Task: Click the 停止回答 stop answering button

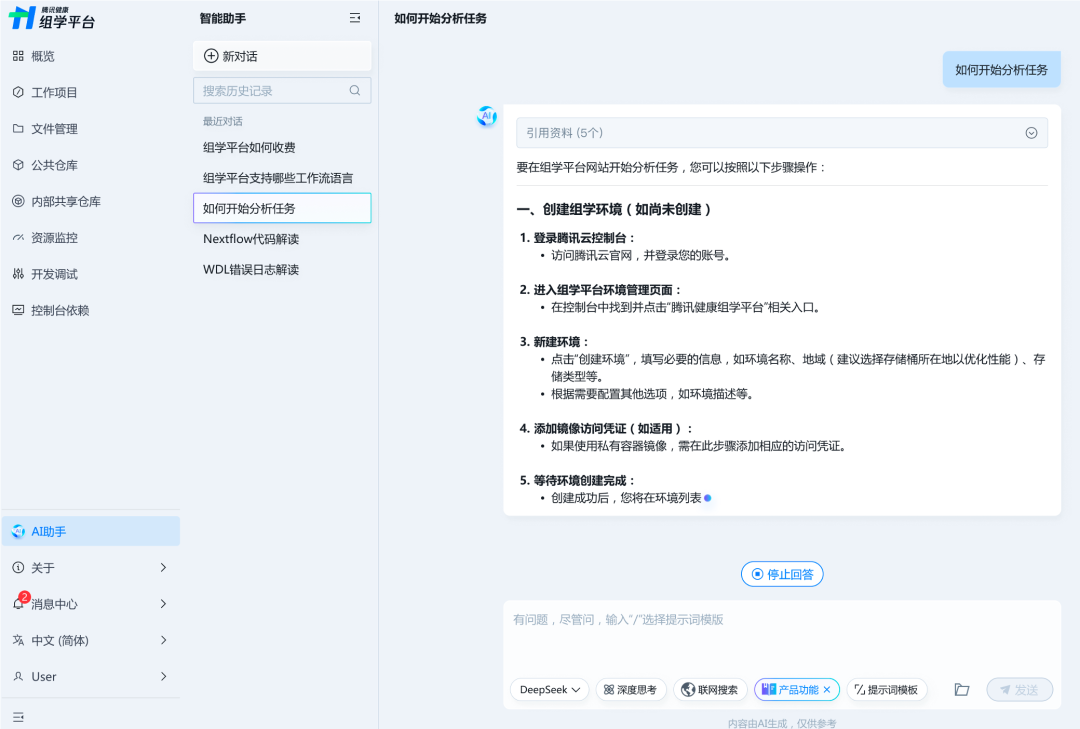Action: (x=782, y=573)
